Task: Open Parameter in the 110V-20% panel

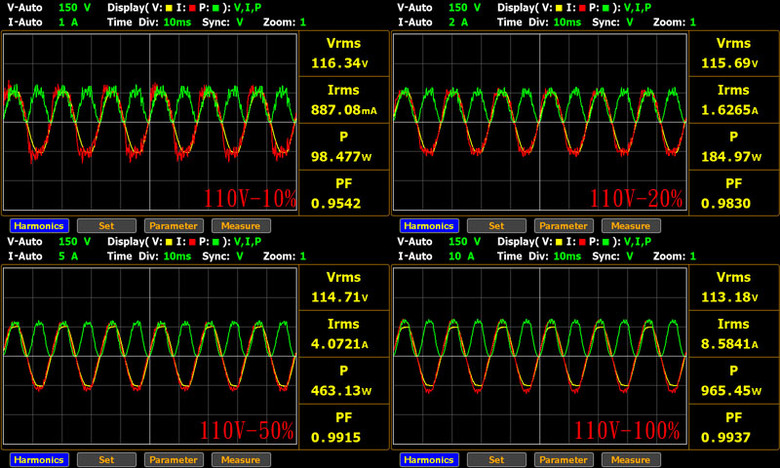Action: [564, 226]
